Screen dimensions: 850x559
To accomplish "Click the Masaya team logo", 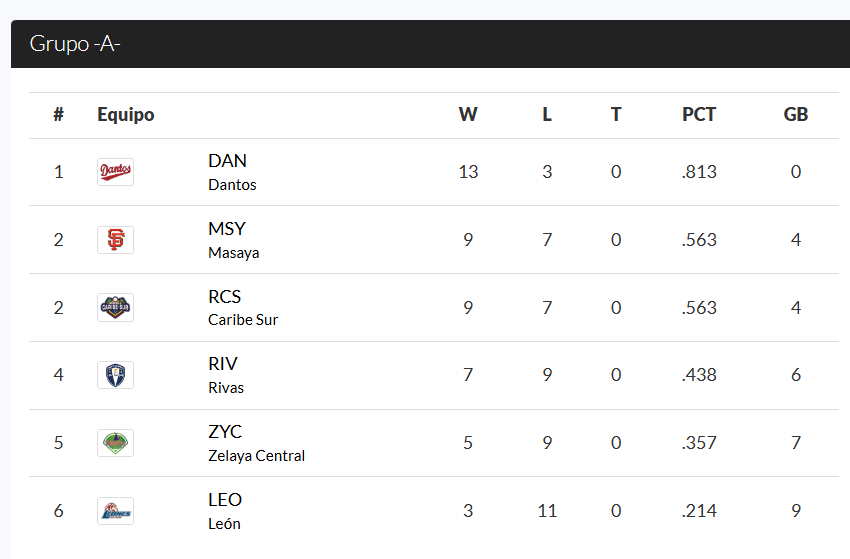I will click(x=115, y=240).
